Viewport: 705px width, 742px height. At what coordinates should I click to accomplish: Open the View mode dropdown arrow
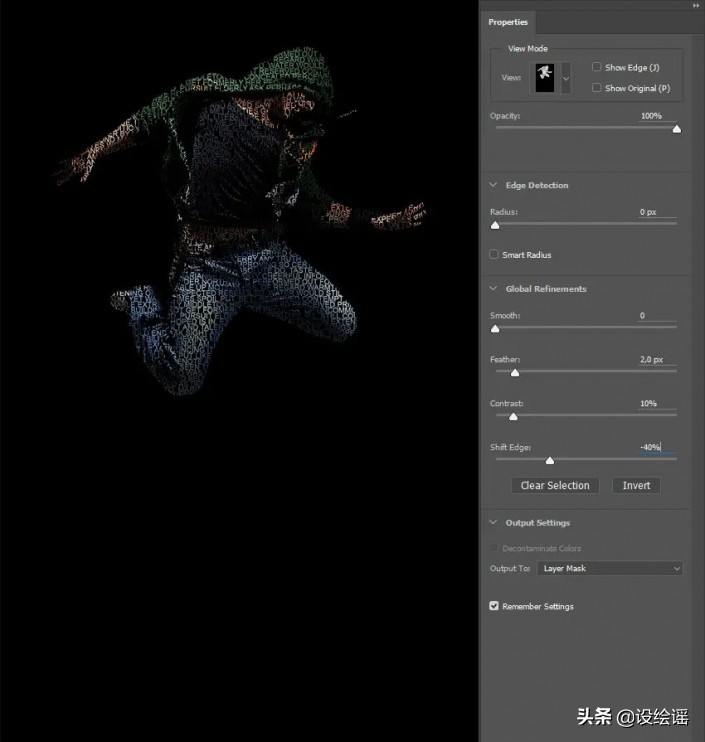click(x=566, y=78)
